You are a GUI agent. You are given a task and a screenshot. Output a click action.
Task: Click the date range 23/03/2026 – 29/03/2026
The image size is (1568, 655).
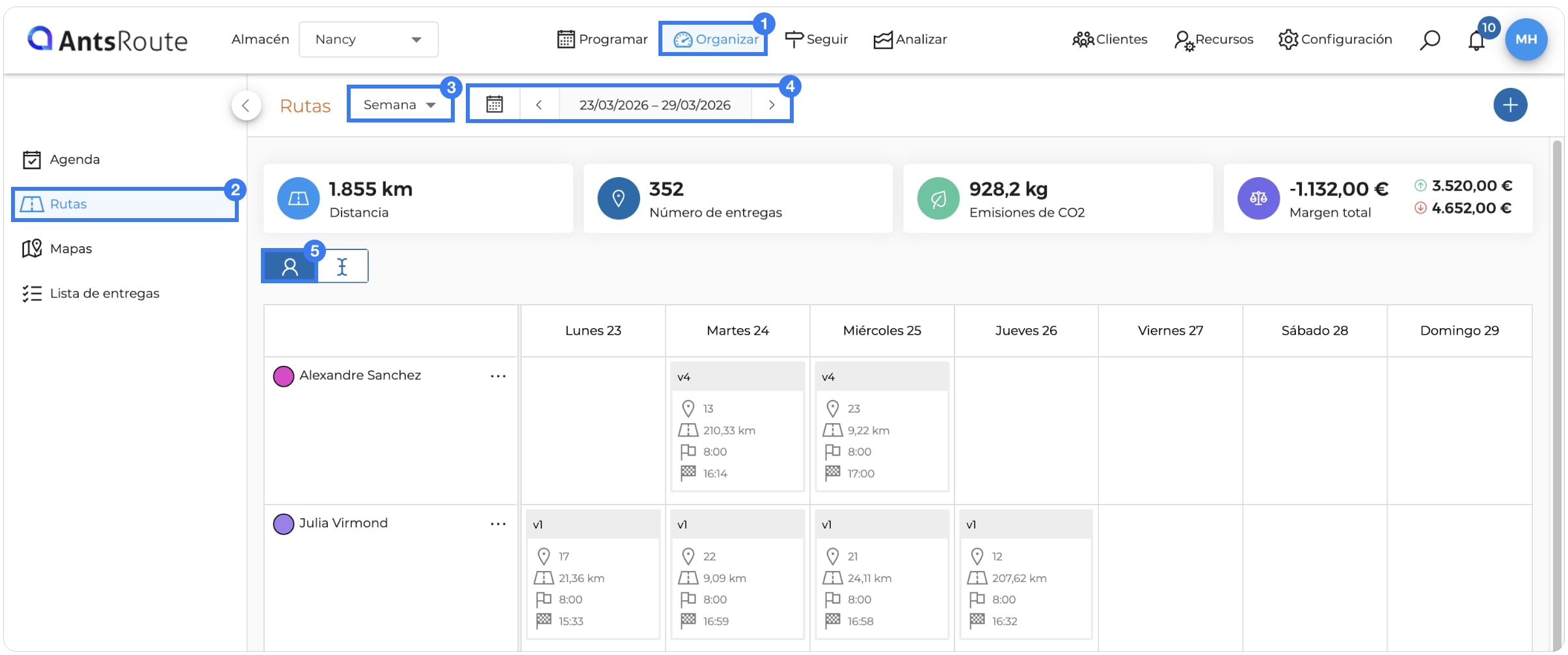point(655,105)
